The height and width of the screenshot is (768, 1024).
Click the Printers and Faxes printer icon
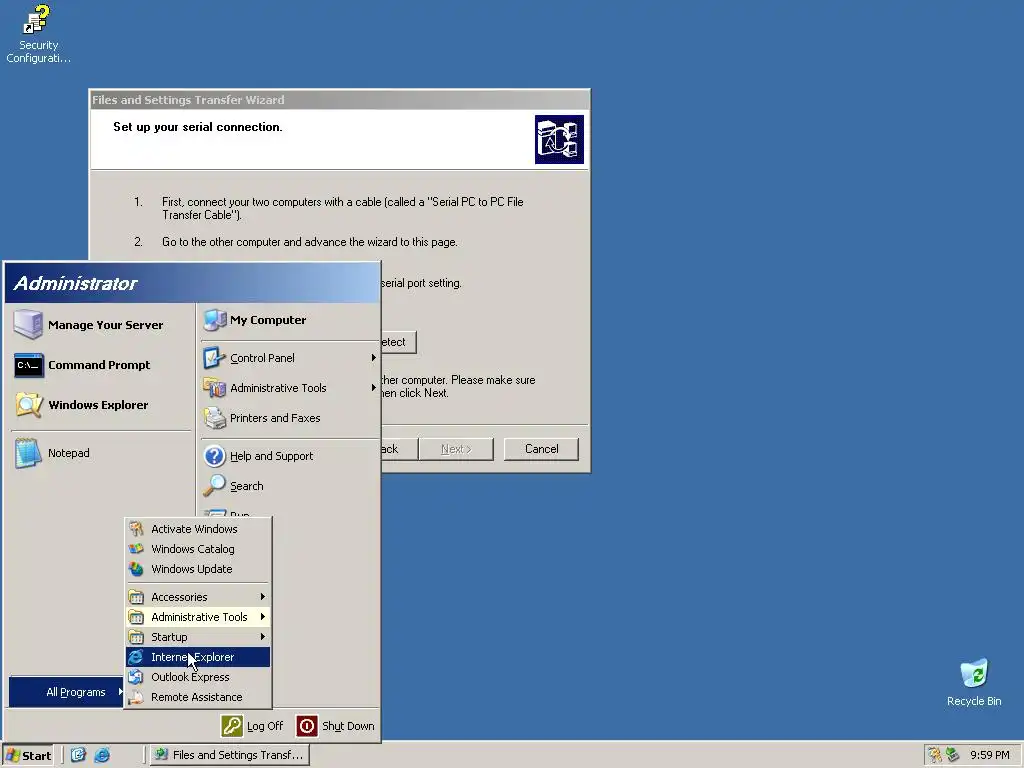point(214,418)
